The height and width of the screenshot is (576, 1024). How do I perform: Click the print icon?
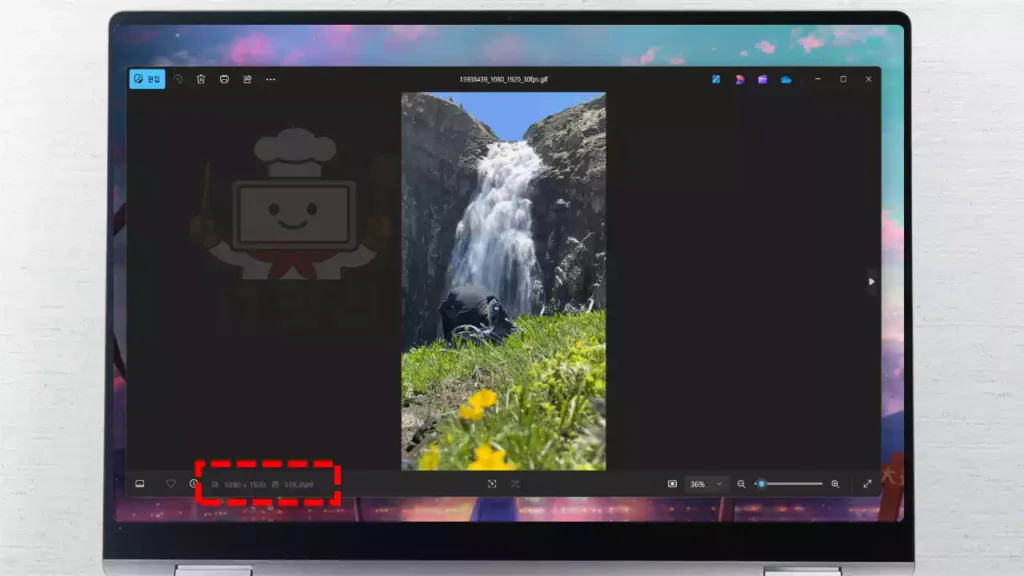pos(224,79)
